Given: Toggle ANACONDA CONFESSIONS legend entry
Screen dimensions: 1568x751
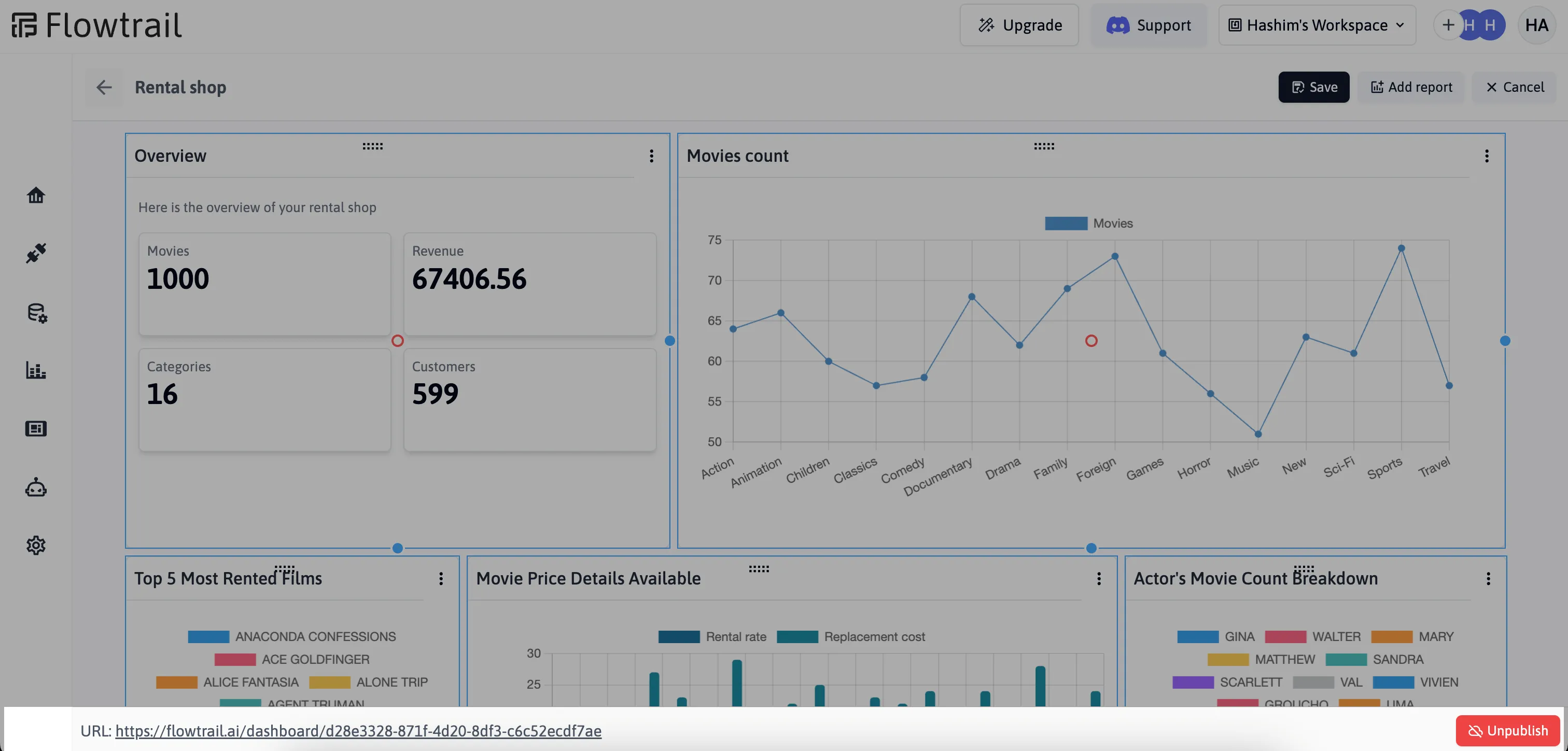Looking at the screenshot, I should 291,636.
